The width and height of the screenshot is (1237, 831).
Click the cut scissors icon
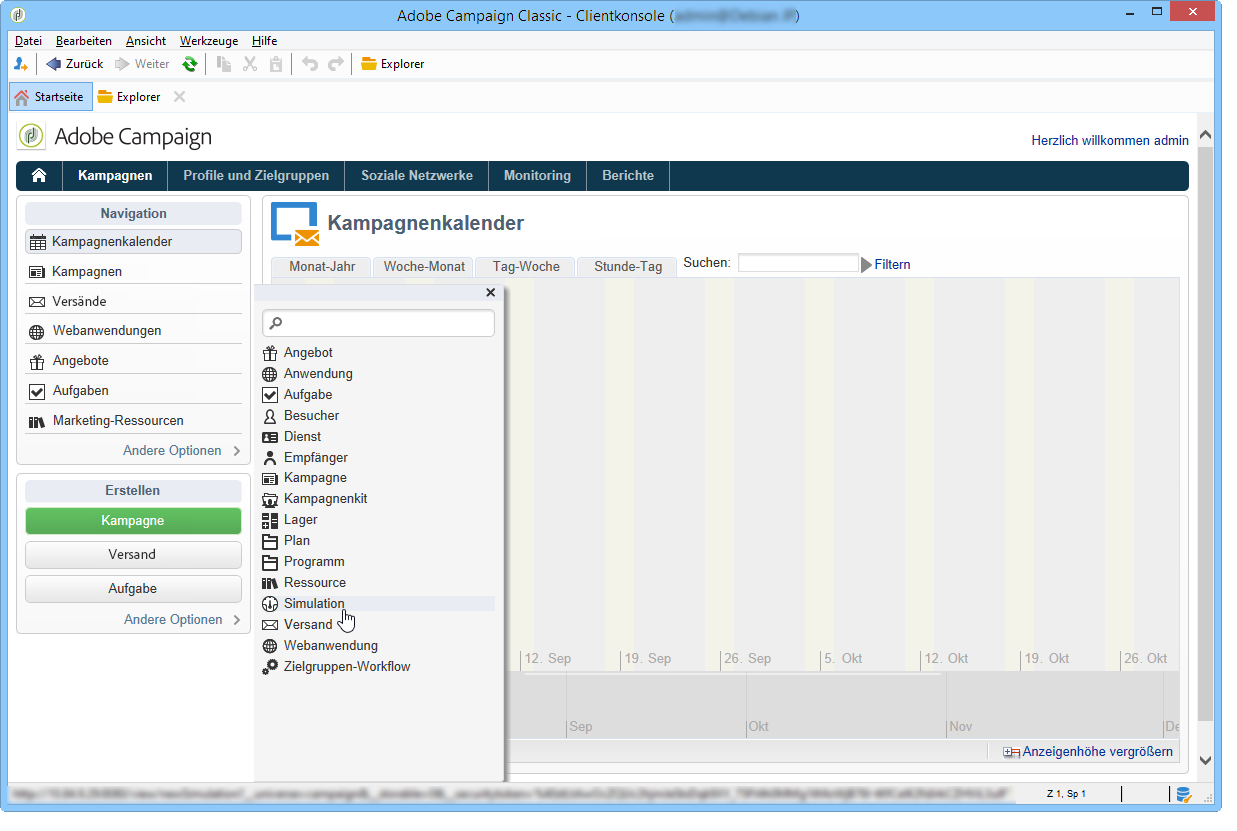[251, 64]
